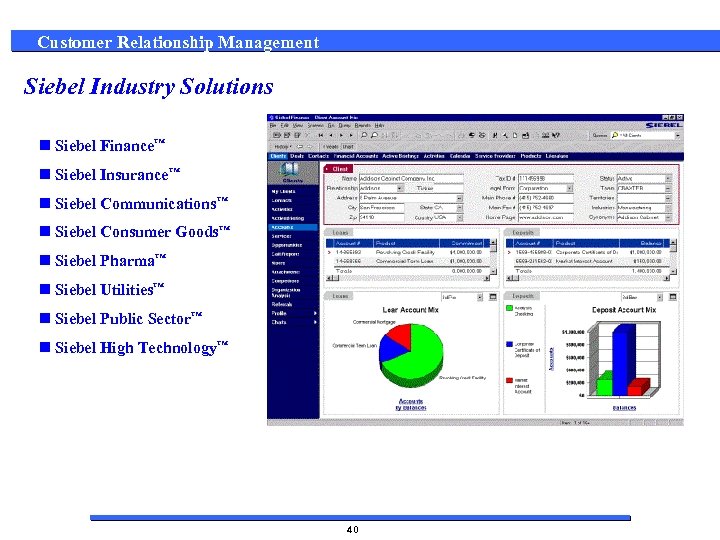Click the Tax ID # input field
The width and height of the screenshot is (720, 540).
[546, 179]
